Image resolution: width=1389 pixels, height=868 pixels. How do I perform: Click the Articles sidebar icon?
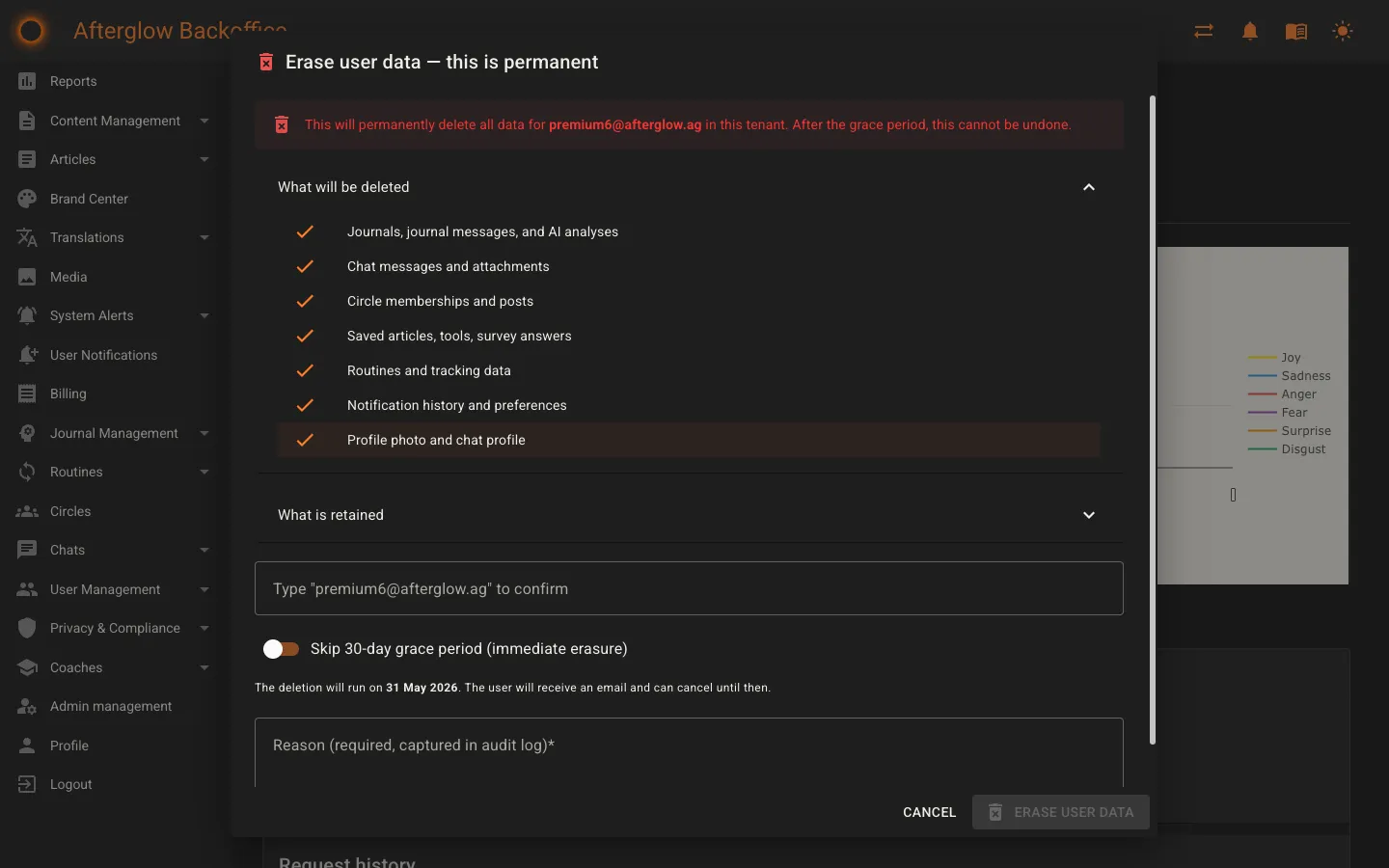point(27,159)
